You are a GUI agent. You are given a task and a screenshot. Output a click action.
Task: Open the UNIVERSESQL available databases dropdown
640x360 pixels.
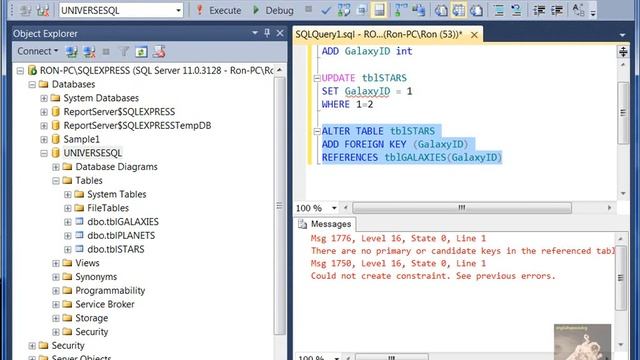[178, 10]
